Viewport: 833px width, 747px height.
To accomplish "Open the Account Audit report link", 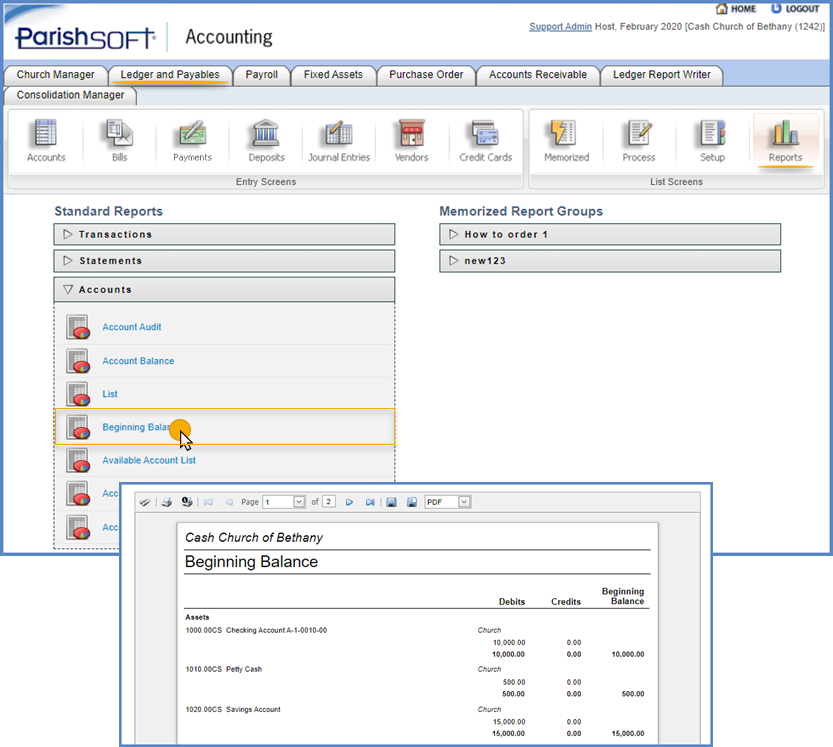I will point(132,327).
